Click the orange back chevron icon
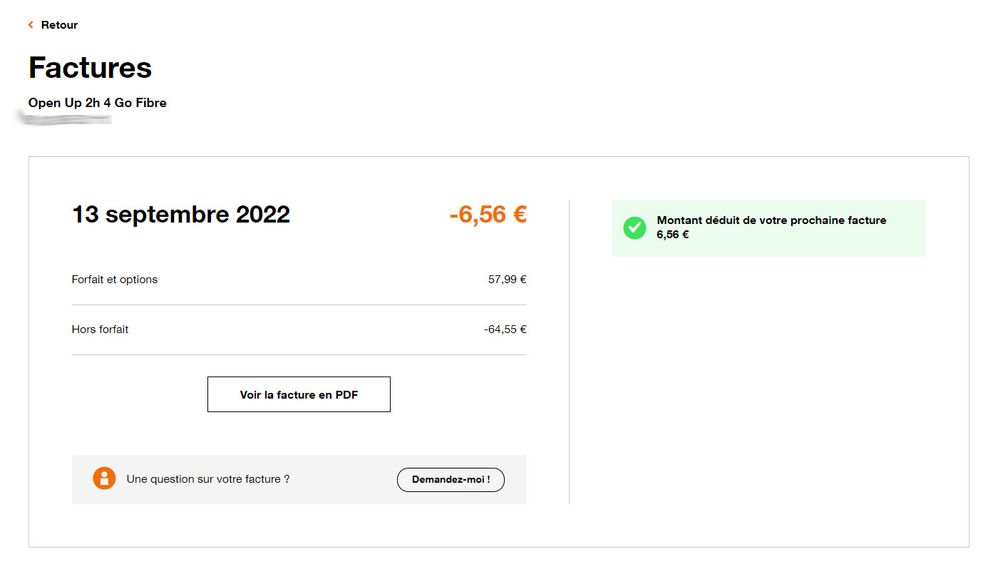 point(31,25)
